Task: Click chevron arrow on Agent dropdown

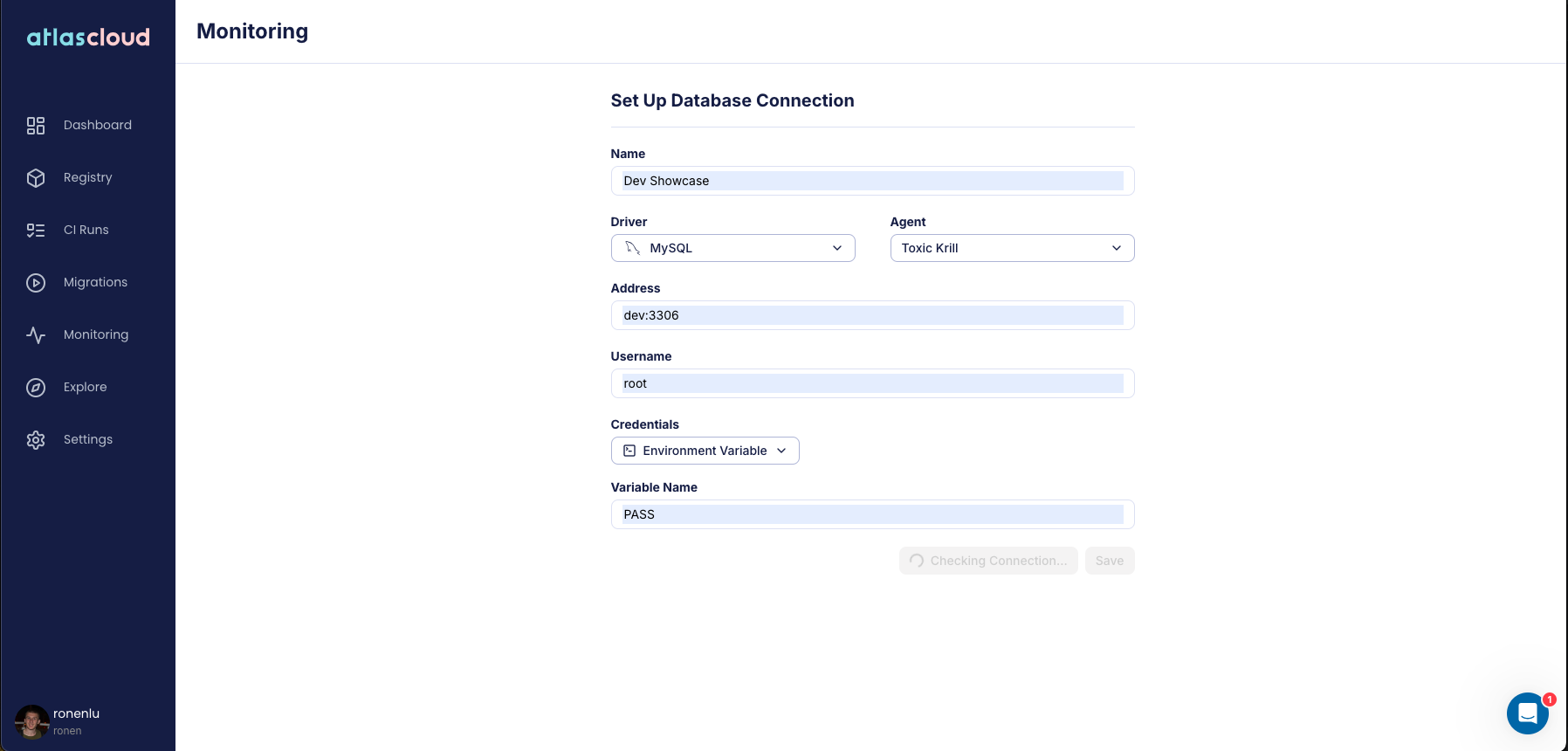Action: point(1117,248)
